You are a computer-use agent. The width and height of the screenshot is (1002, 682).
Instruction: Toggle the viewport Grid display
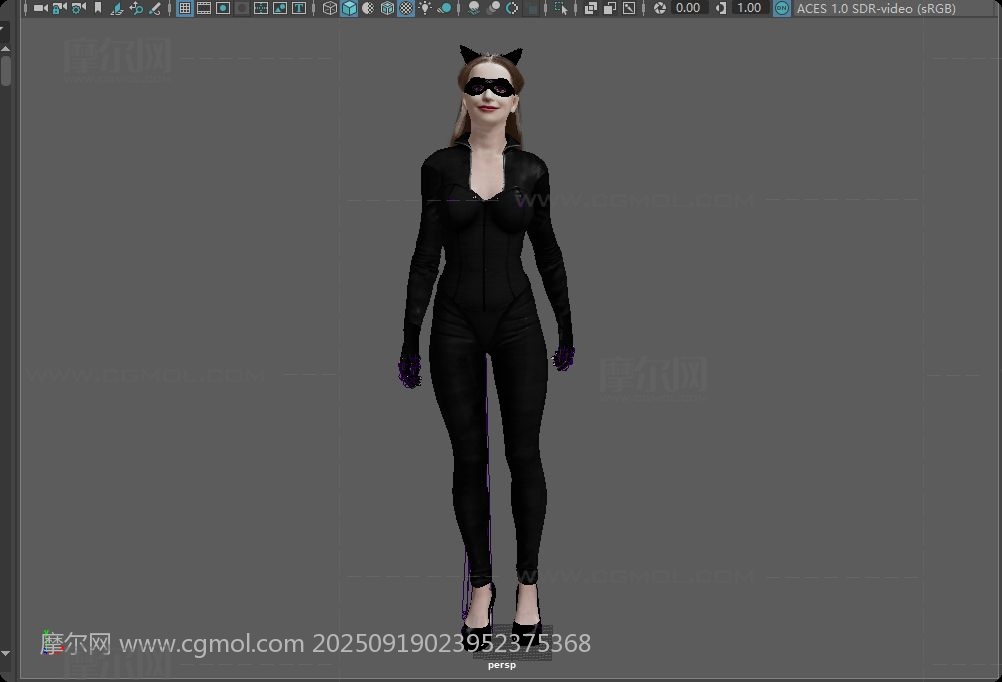[x=185, y=8]
